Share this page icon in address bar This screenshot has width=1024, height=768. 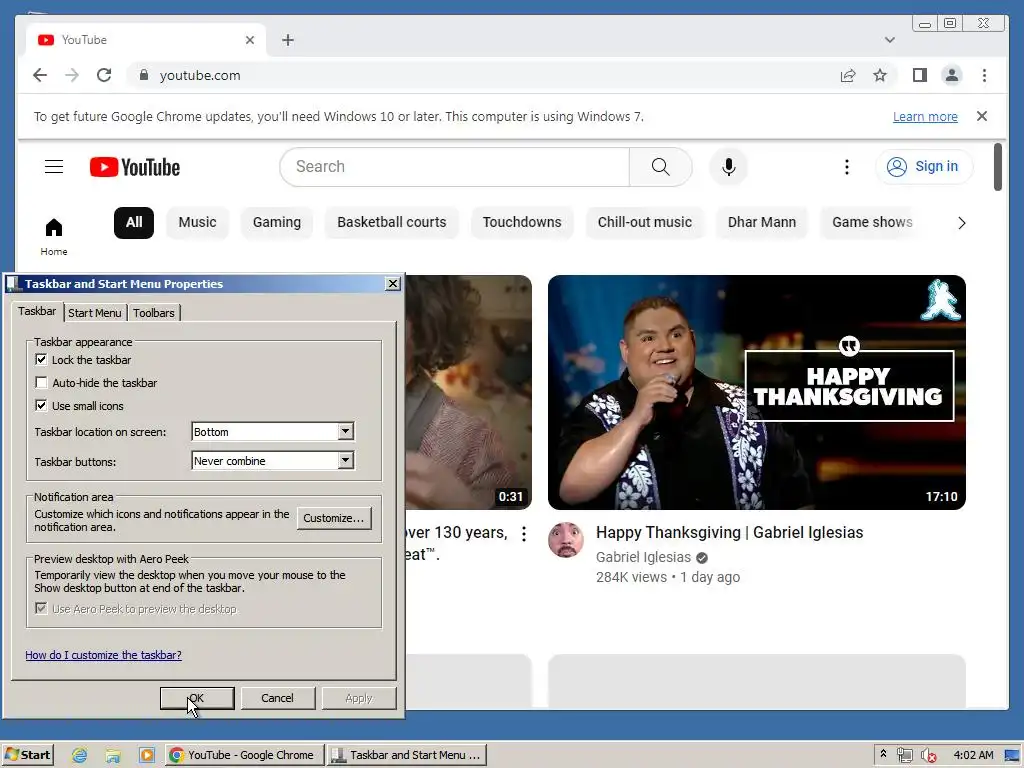pyautogui.click(x=848, y=75)
